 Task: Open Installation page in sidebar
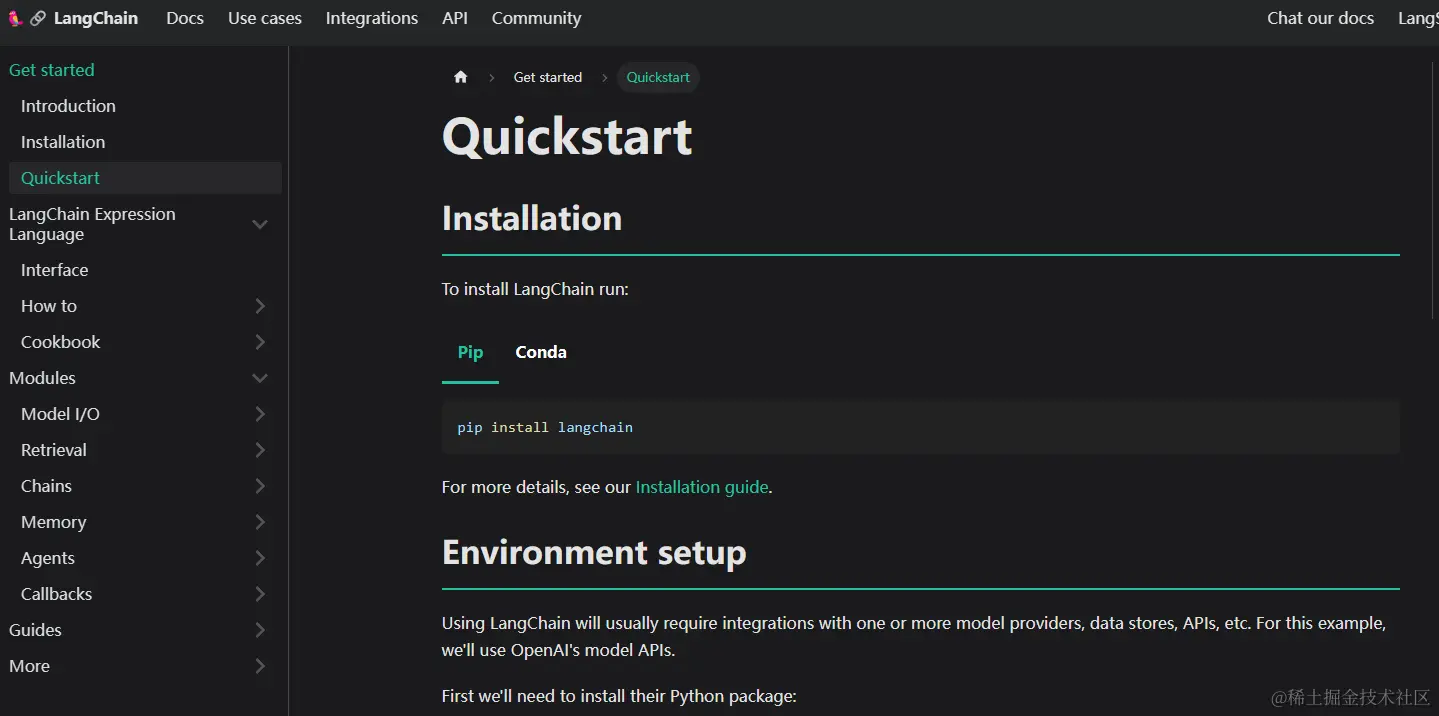point(63,142)
